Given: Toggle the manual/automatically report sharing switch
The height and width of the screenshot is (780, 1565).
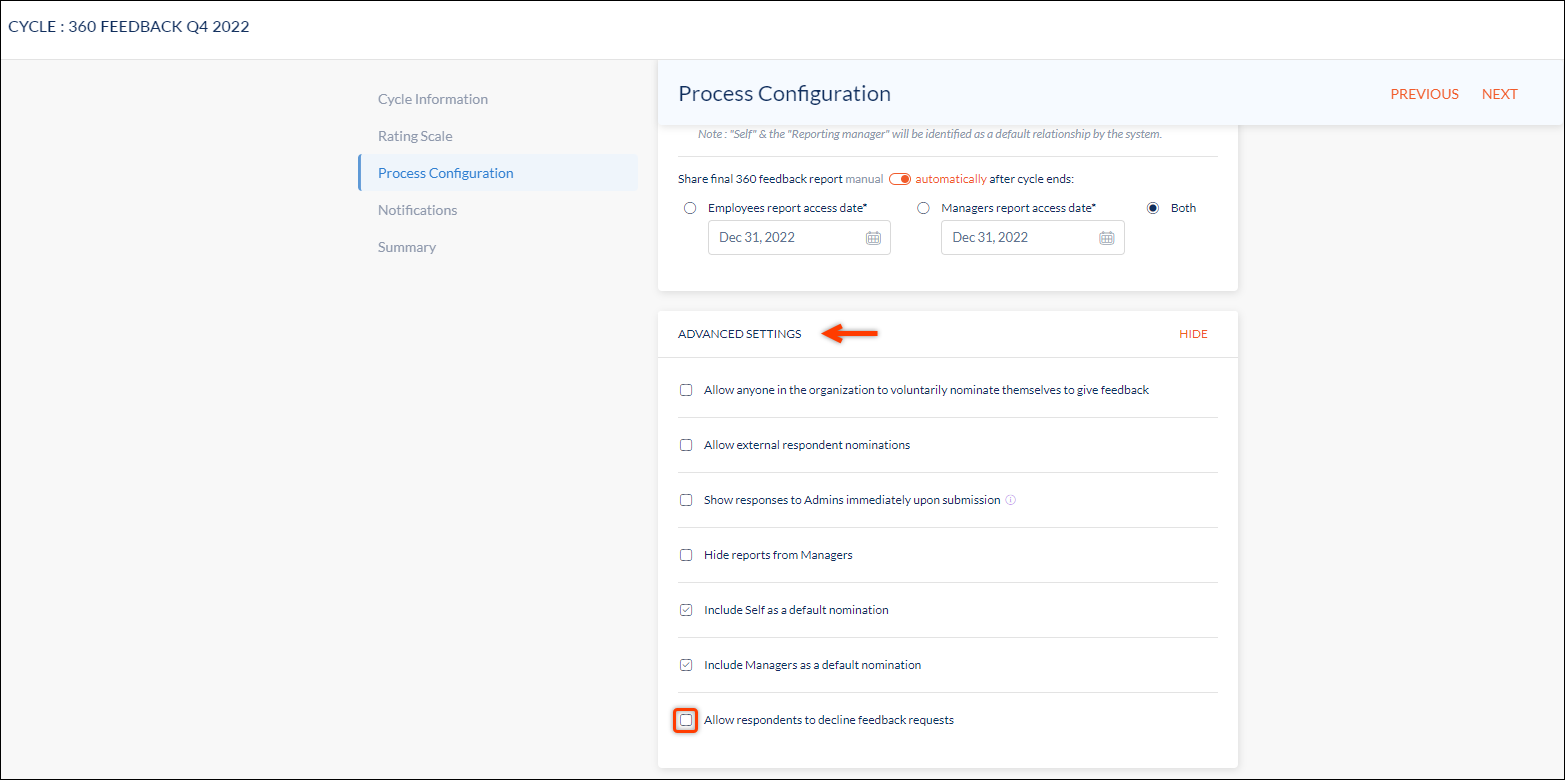Looking at the screenshot, I should [x=900, y=179].
